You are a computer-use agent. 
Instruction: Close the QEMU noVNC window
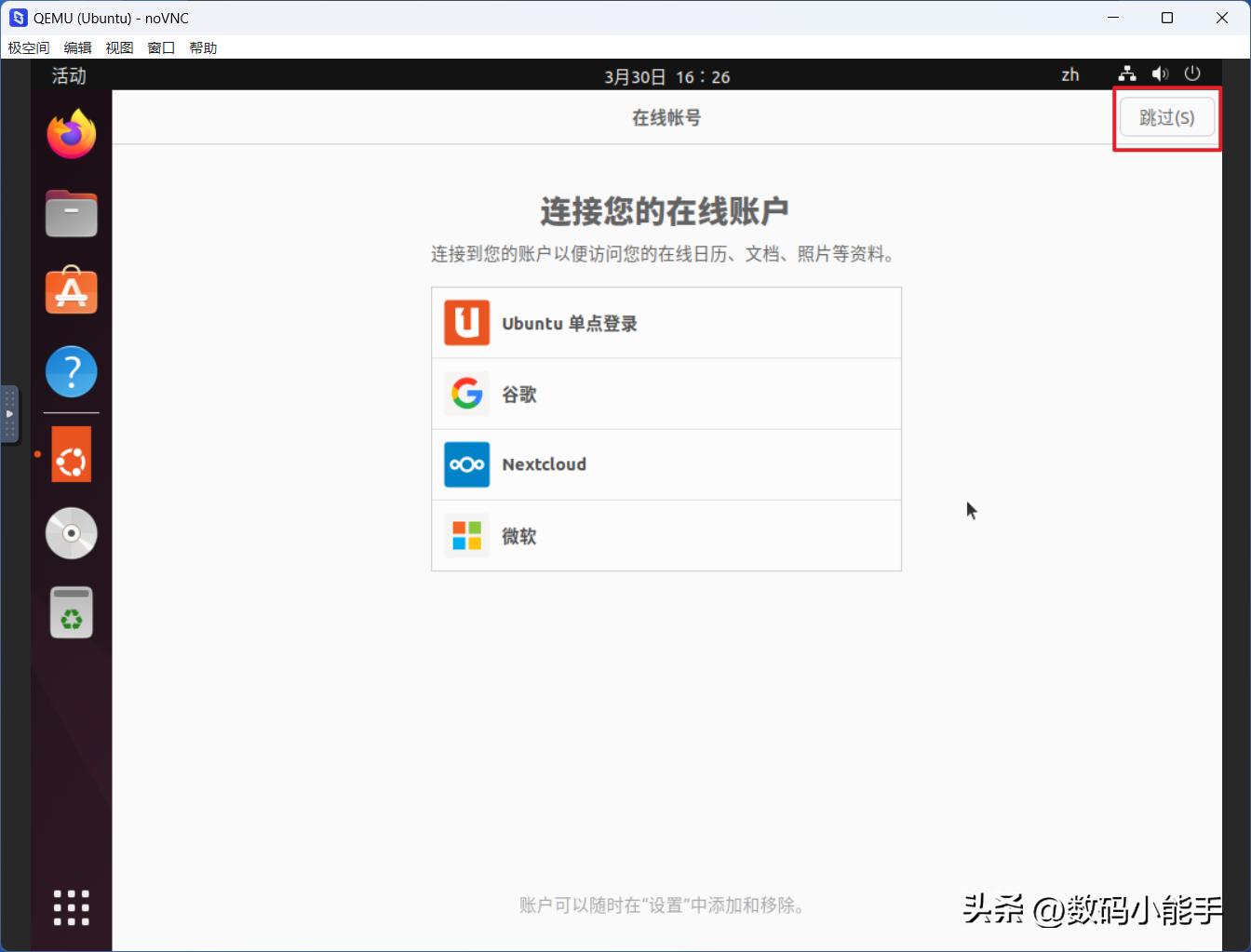pyautogui.click(x=1222, y=18)
